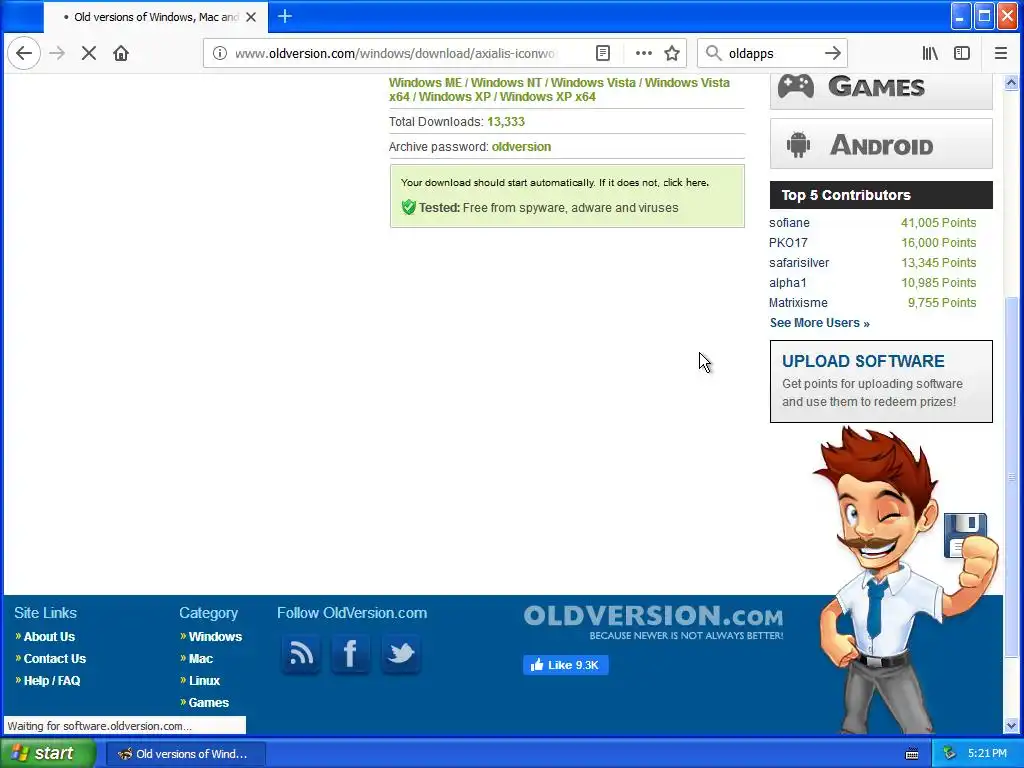Open the Linux category footer link

pyautogui.click(x=204, y=680)
